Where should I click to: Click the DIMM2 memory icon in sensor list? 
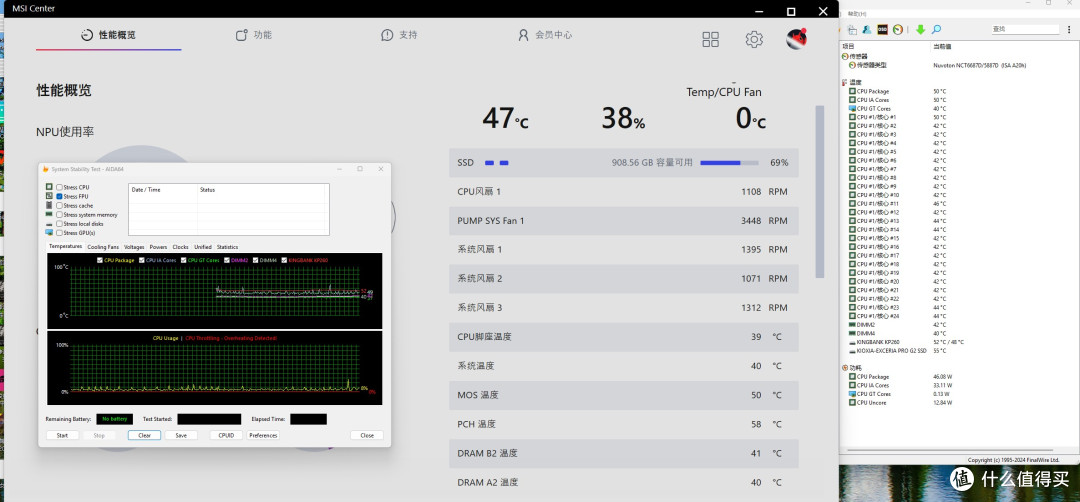853,324
